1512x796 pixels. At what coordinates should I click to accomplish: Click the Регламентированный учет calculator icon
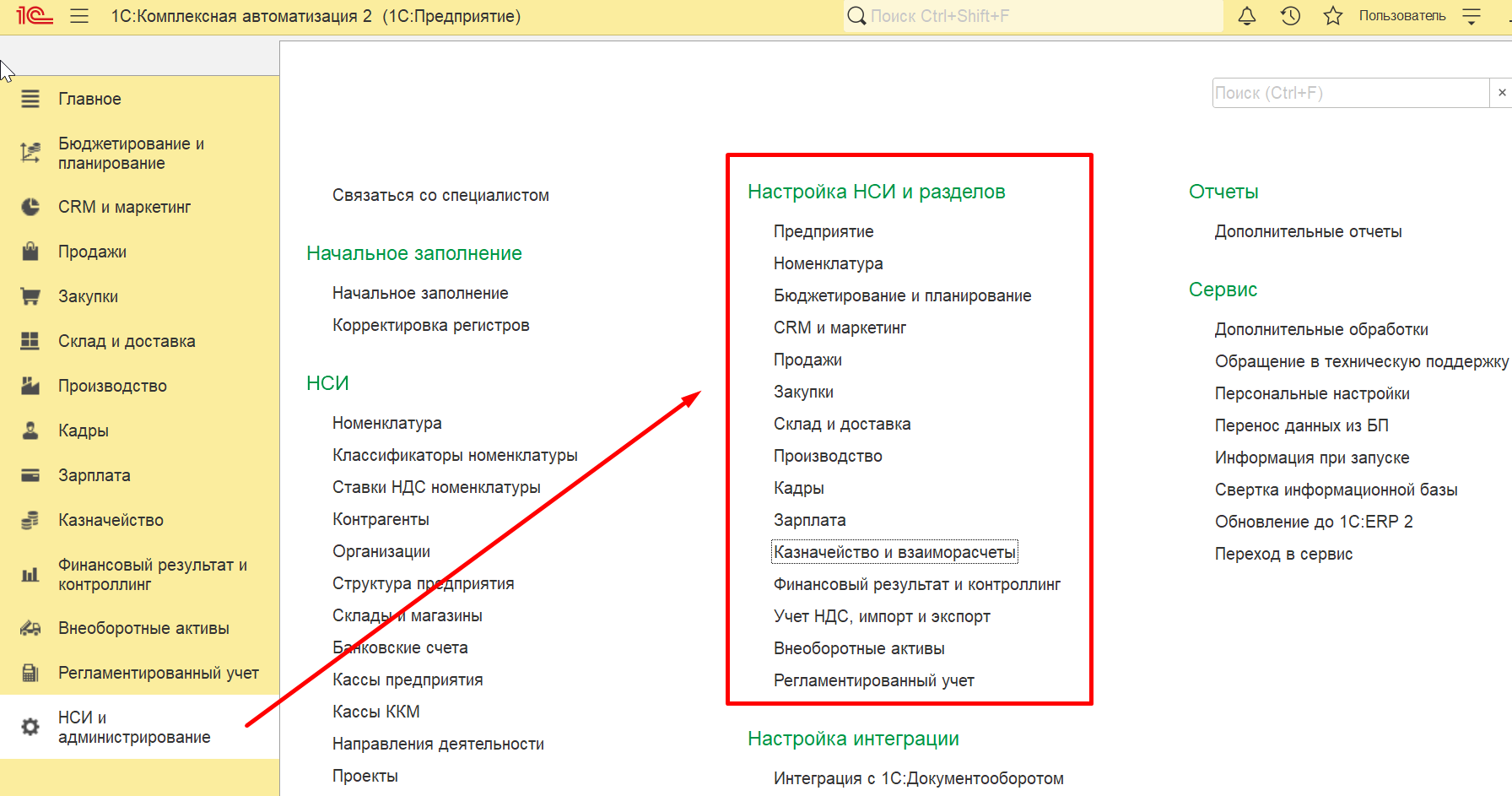30,673
